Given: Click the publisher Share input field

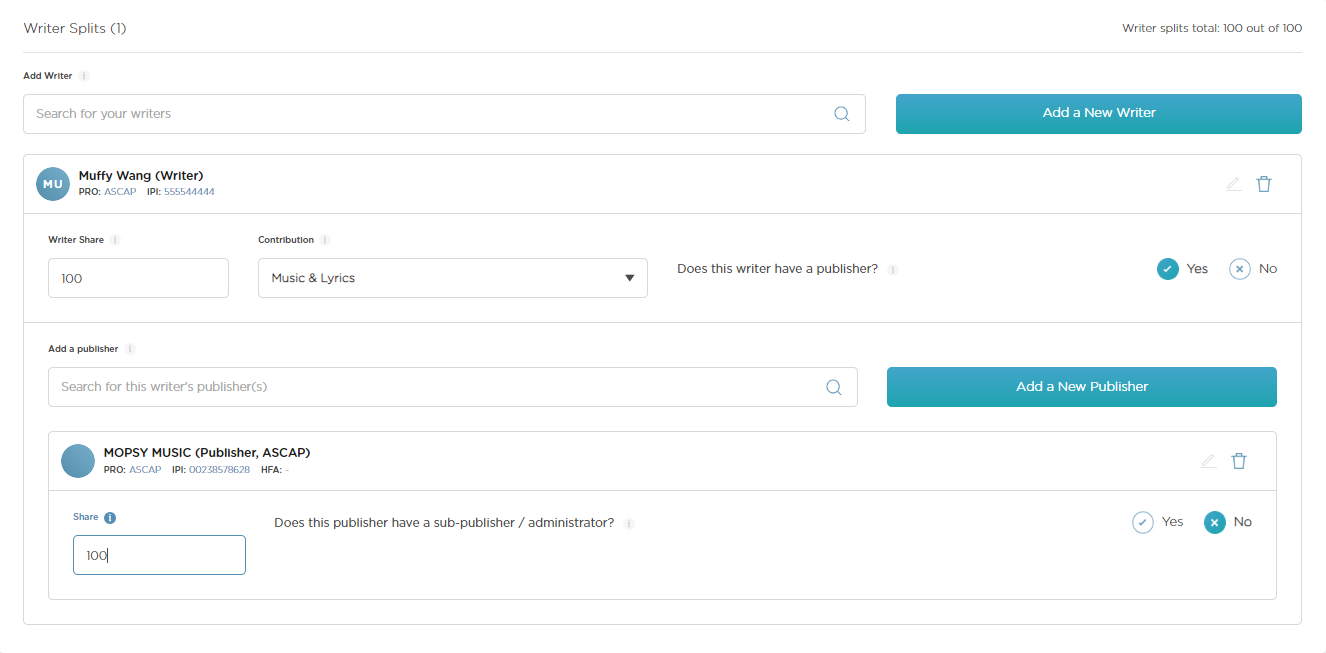Looking at the screenshot, I should (x=159, y=555).
